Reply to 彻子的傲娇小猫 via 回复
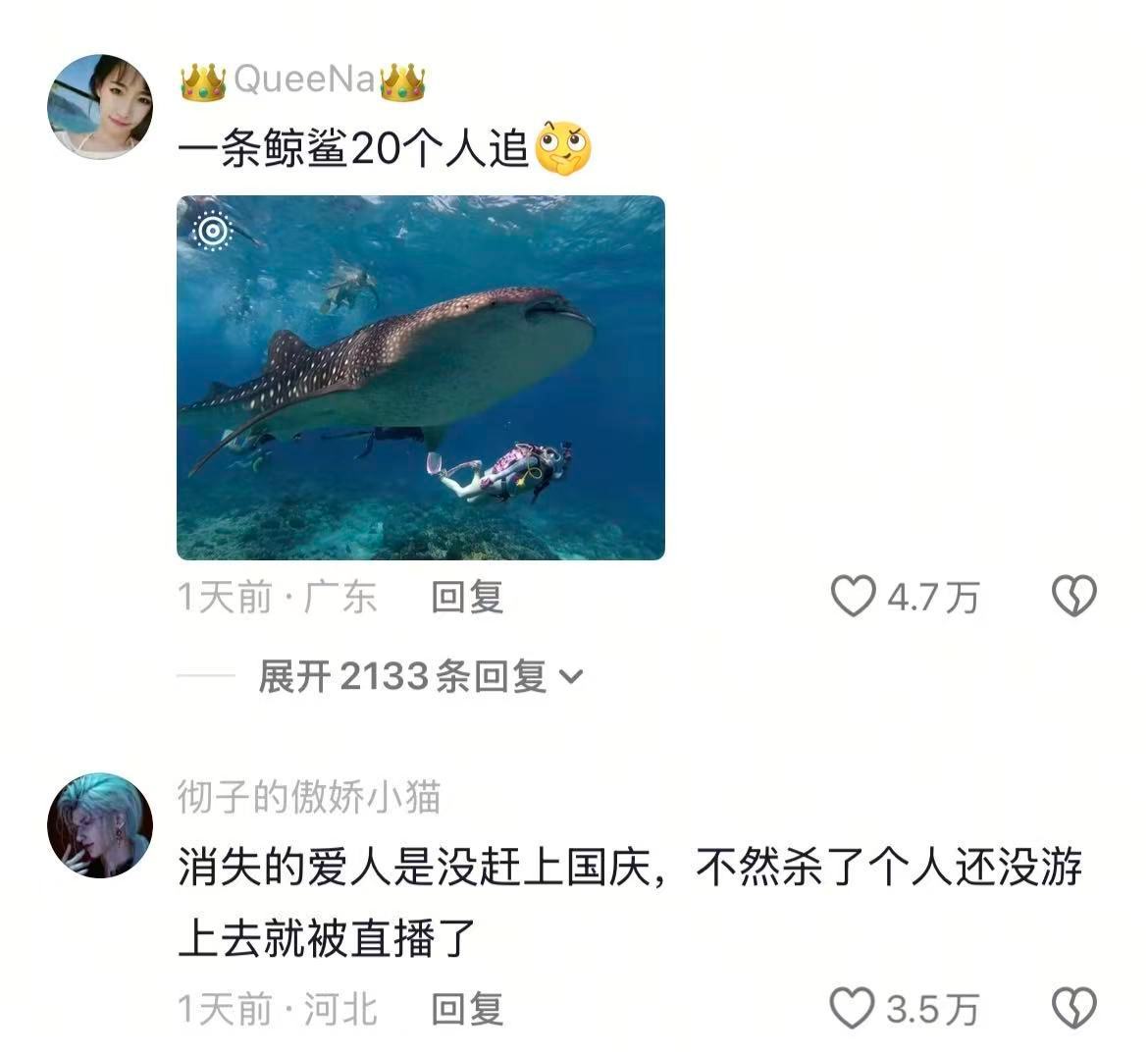The image size is (1148, 1055). pyautogui.click(x=467, y=1010)
